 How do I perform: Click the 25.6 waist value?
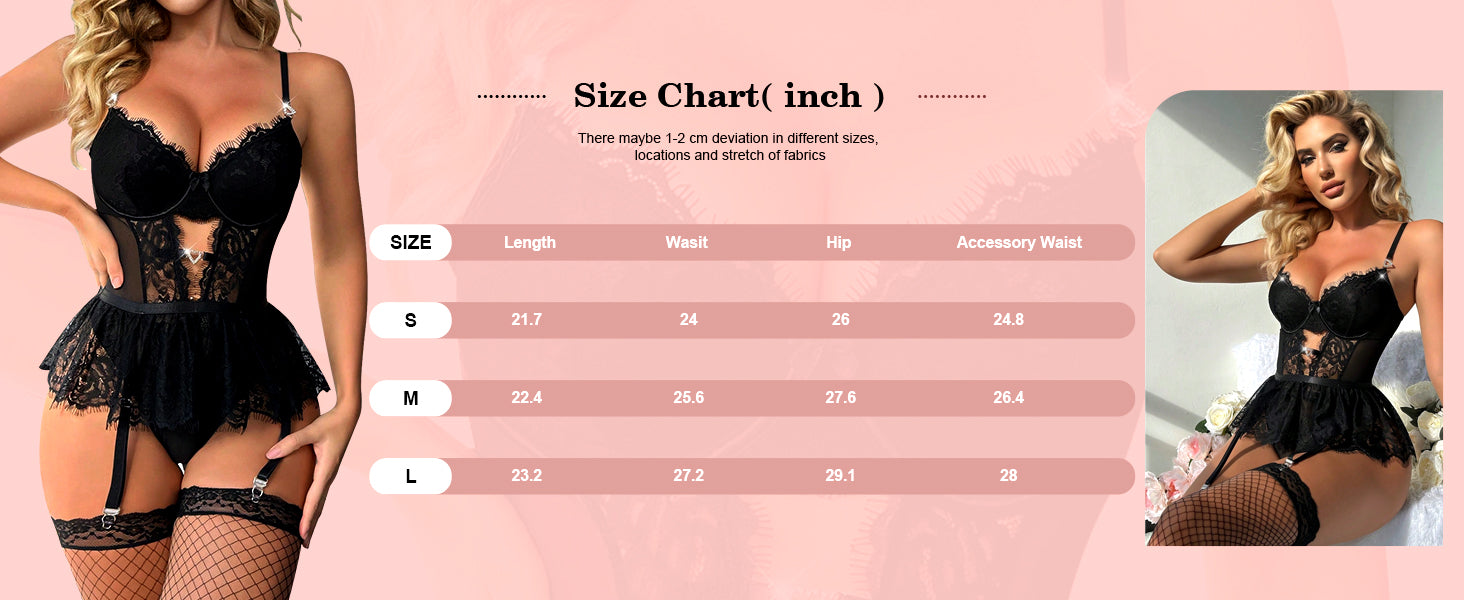tap(688, 398)
